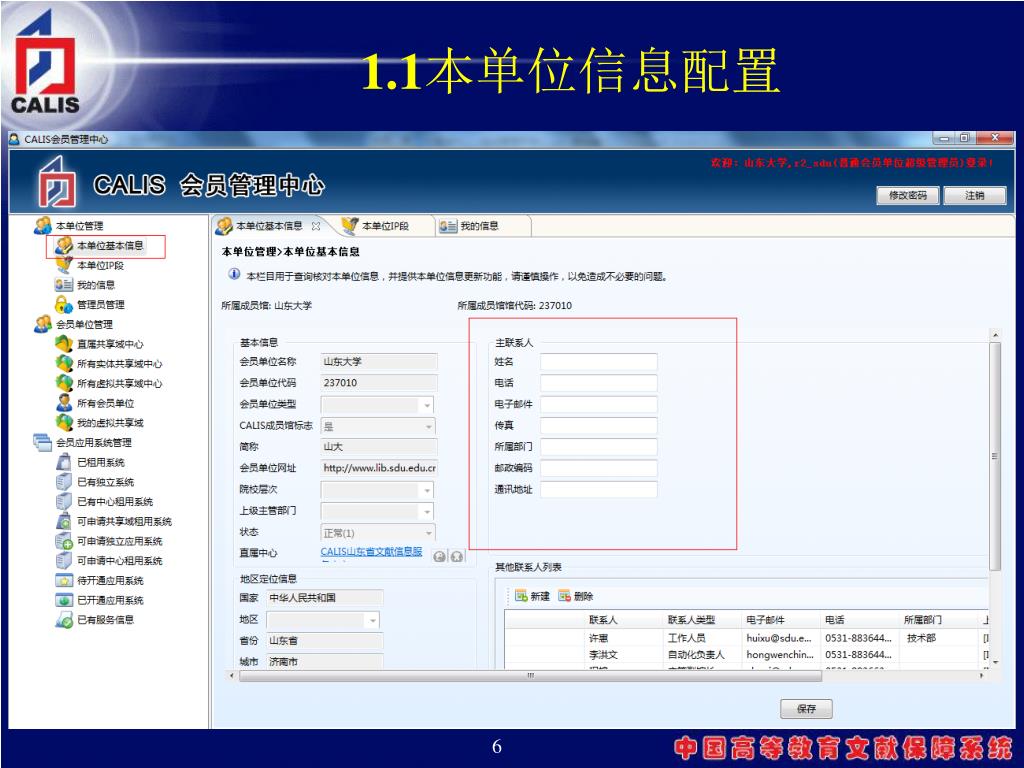The height and width of the screenshot is (768, 1024).
Task: Click the 注销 logout button
Action: (x=974, y=195)
